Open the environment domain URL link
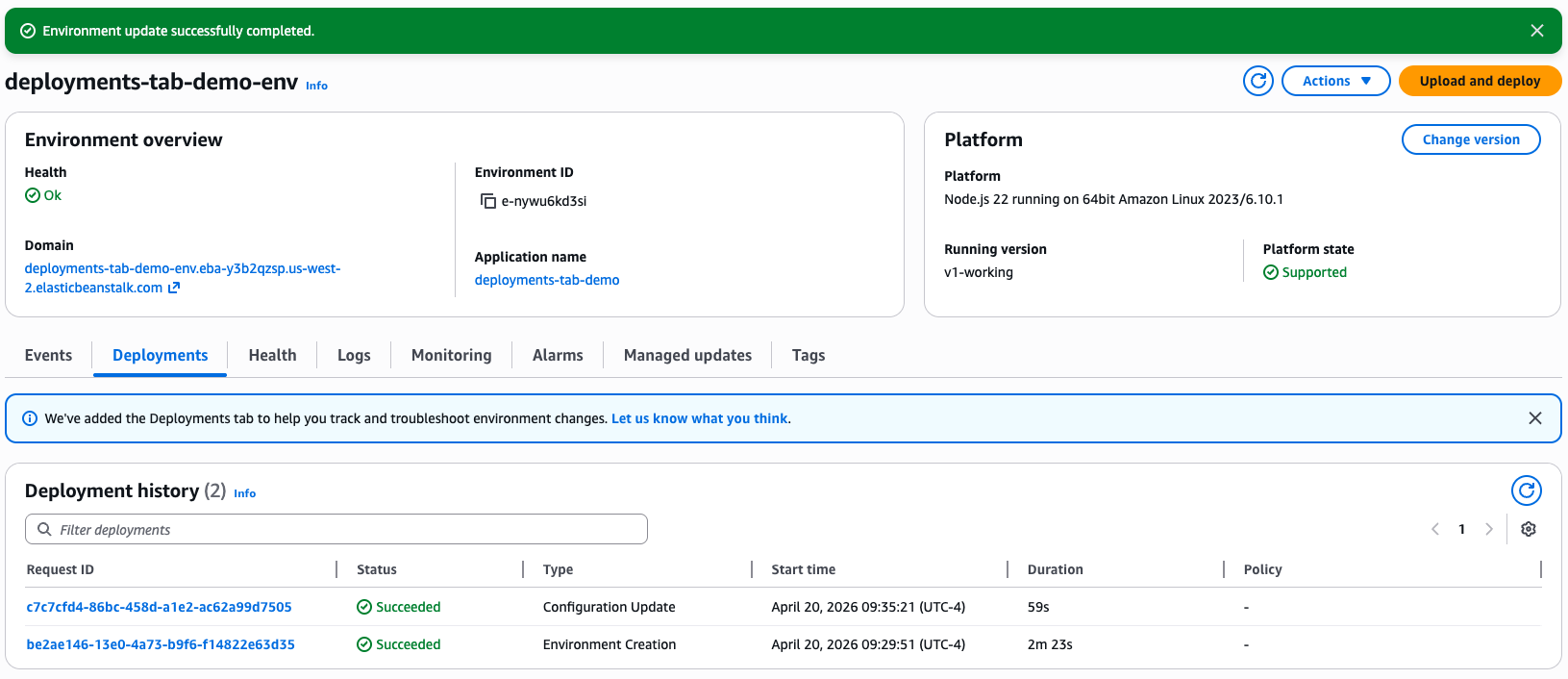This screenshot has width=1568, height=679. click(x=183, y=278)
